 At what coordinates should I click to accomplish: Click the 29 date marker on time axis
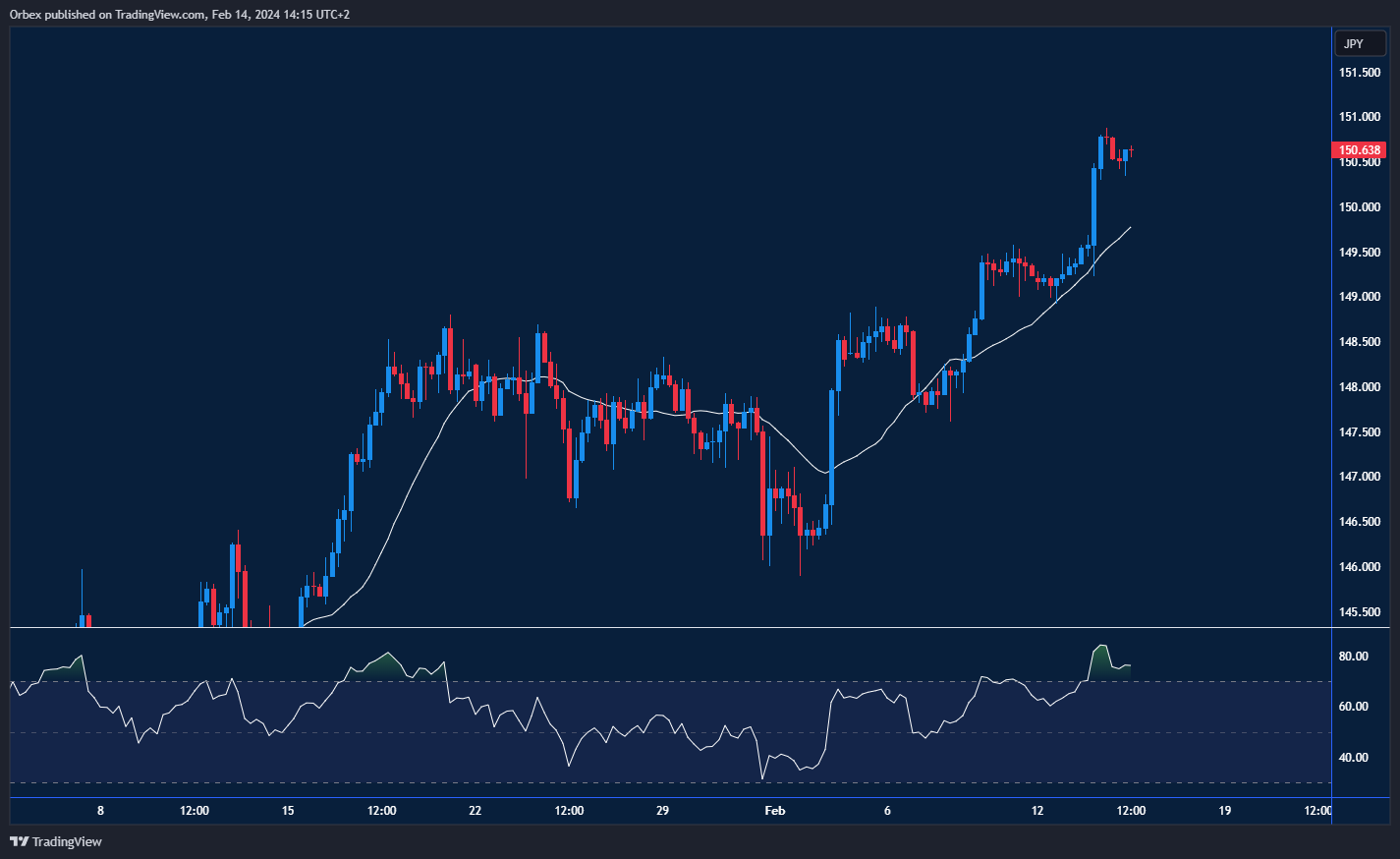662,811
